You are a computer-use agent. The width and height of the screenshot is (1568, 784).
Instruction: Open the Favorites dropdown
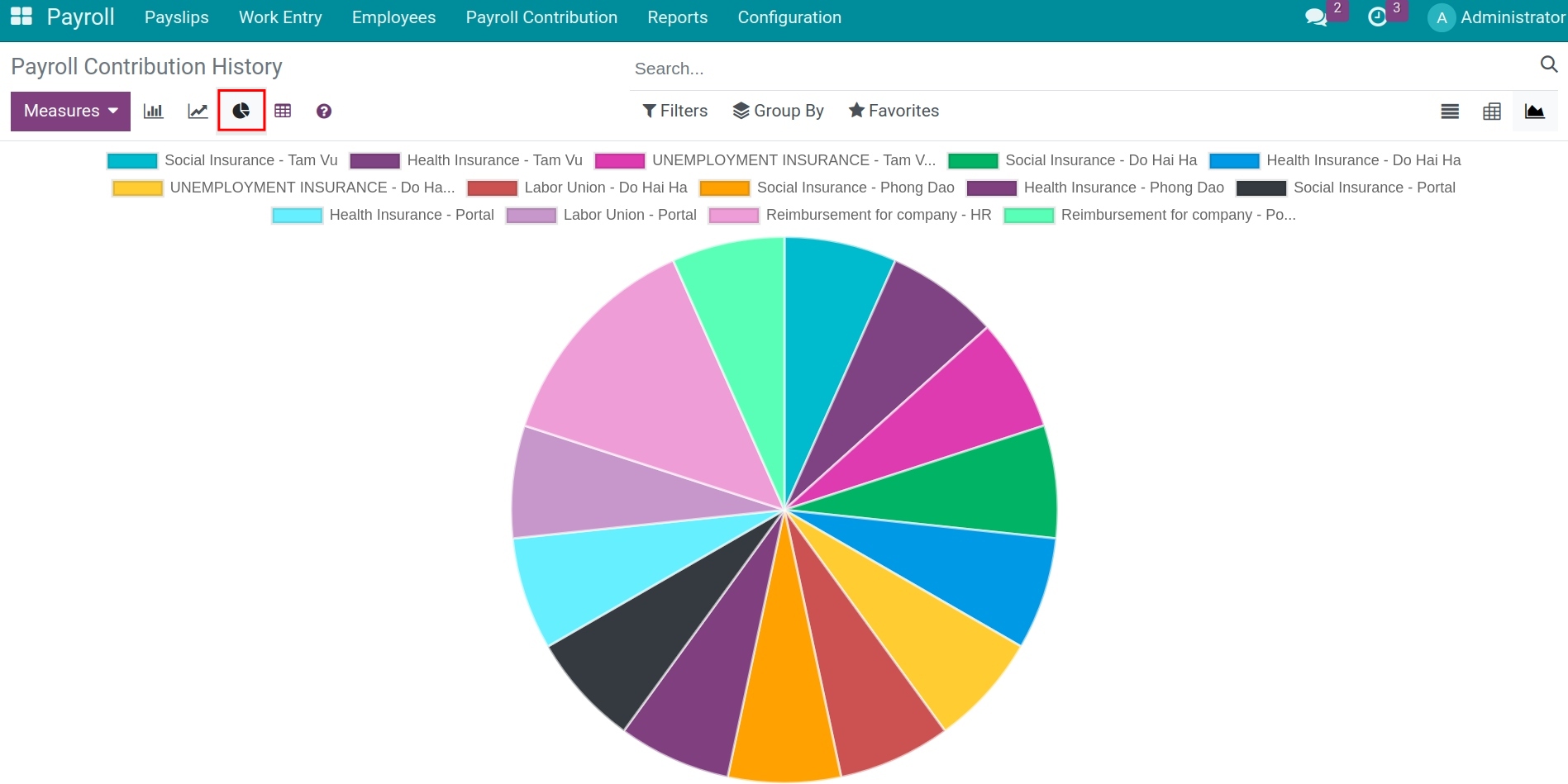893,110
